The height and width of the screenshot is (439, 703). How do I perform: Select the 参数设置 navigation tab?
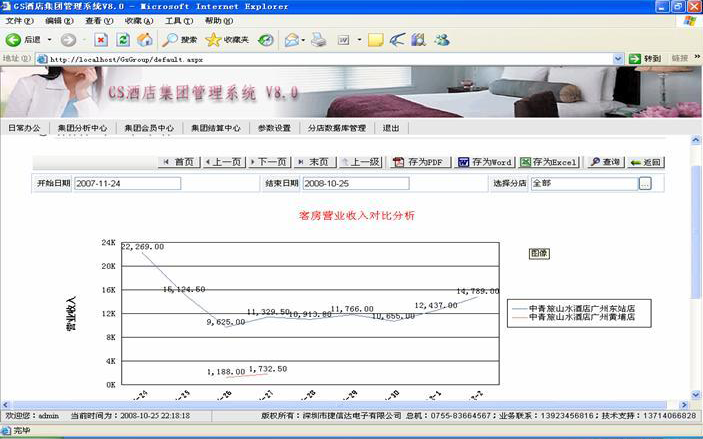[274, 128]
